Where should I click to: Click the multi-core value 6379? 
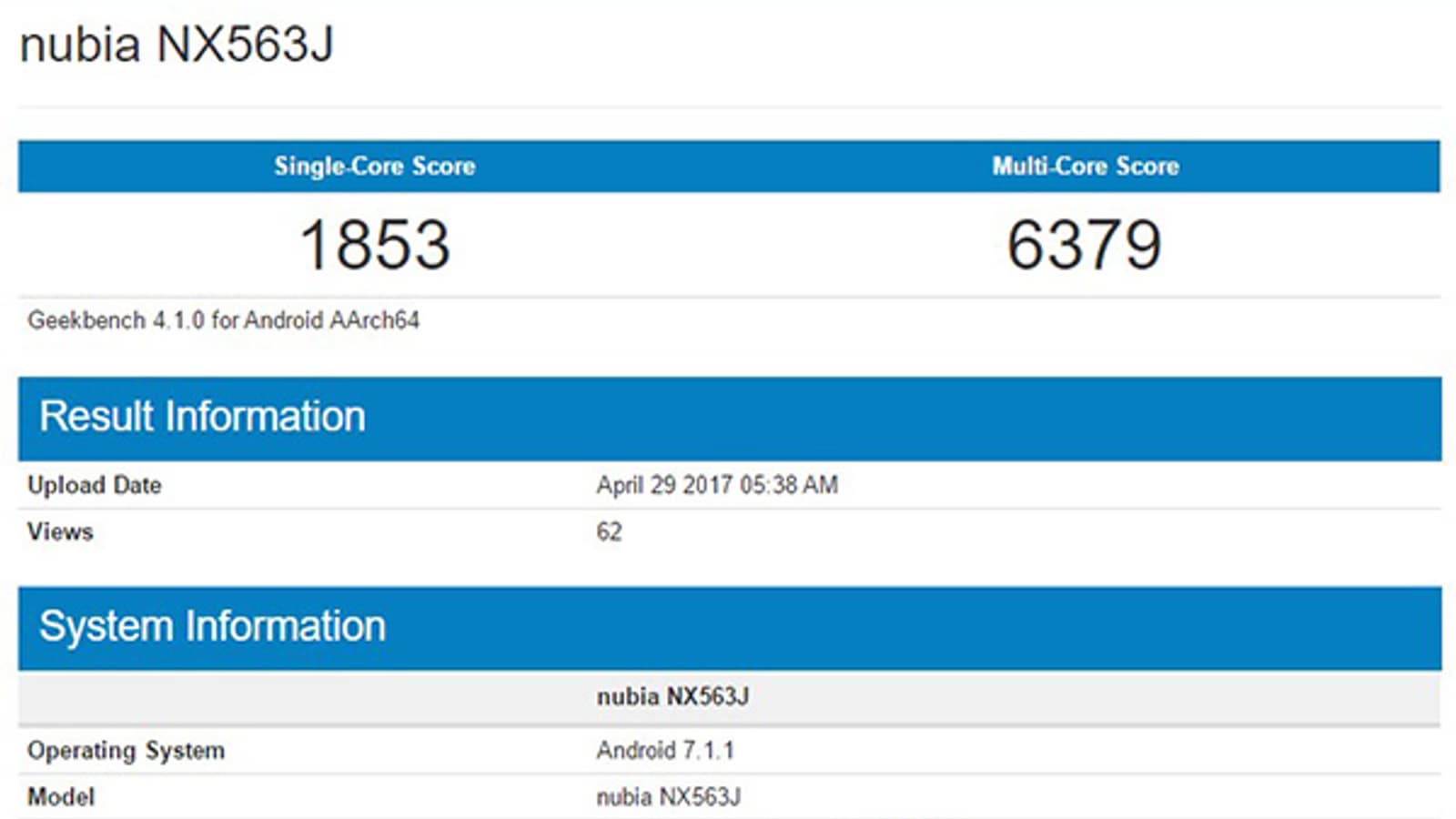[1085, 245]
